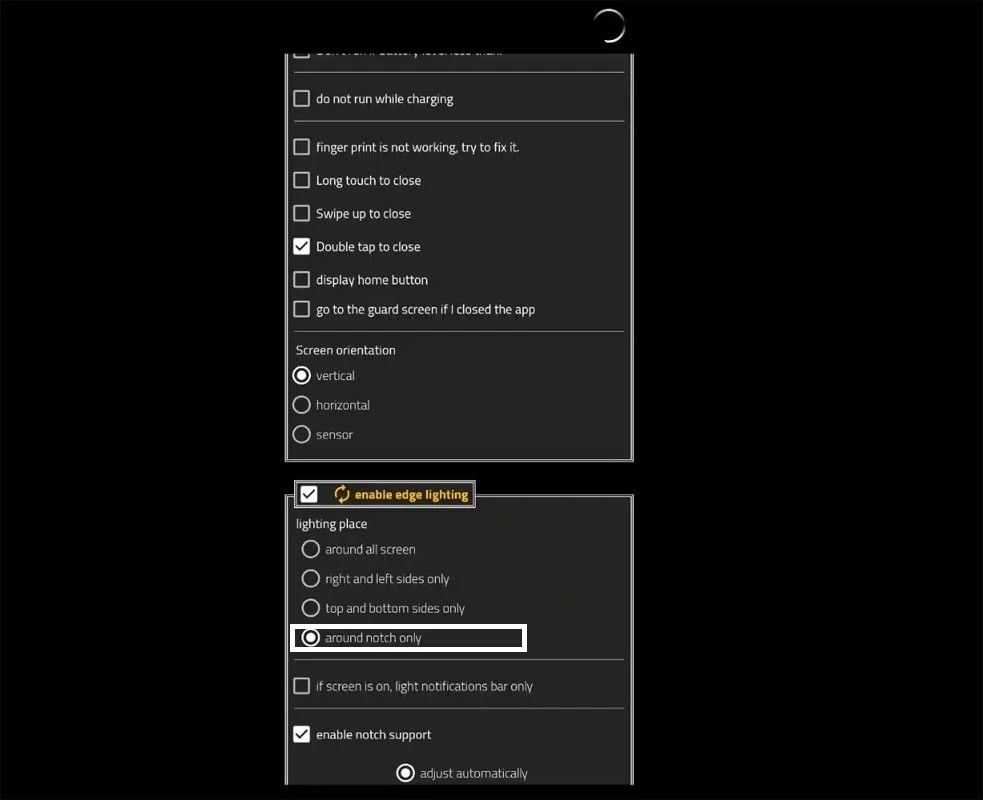
Task: Enable Long touch to close
Action: pos(302,180)
